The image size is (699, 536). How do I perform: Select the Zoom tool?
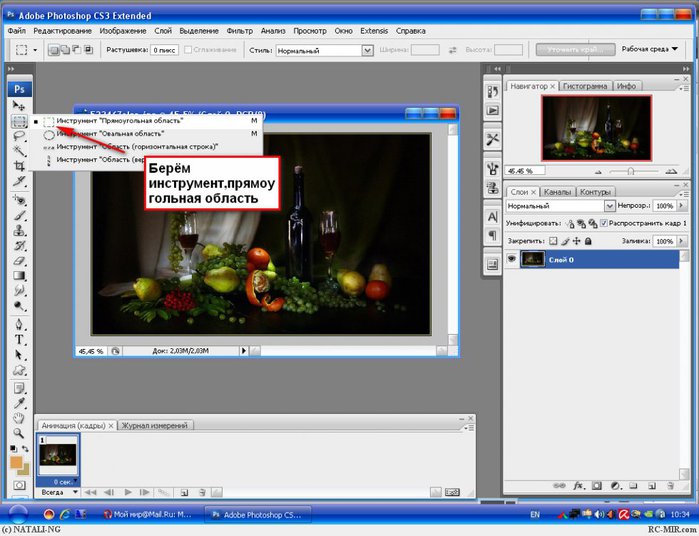[x=19, y=433]
